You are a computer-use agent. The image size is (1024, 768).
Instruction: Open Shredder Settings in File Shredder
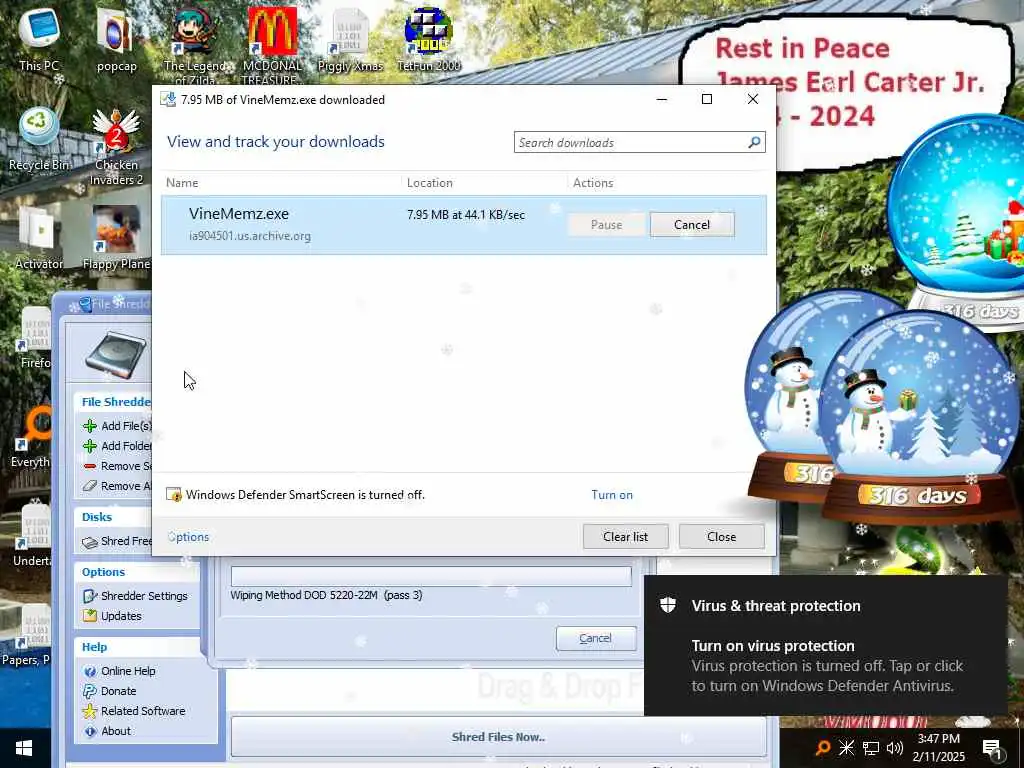[135, 596]
